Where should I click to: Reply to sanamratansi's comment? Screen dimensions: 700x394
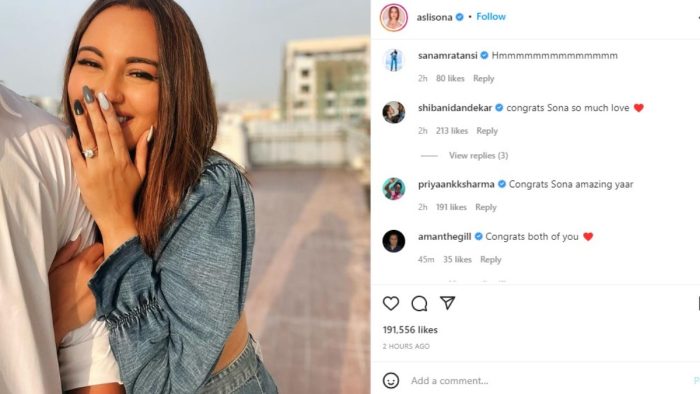tap(483, 79)
